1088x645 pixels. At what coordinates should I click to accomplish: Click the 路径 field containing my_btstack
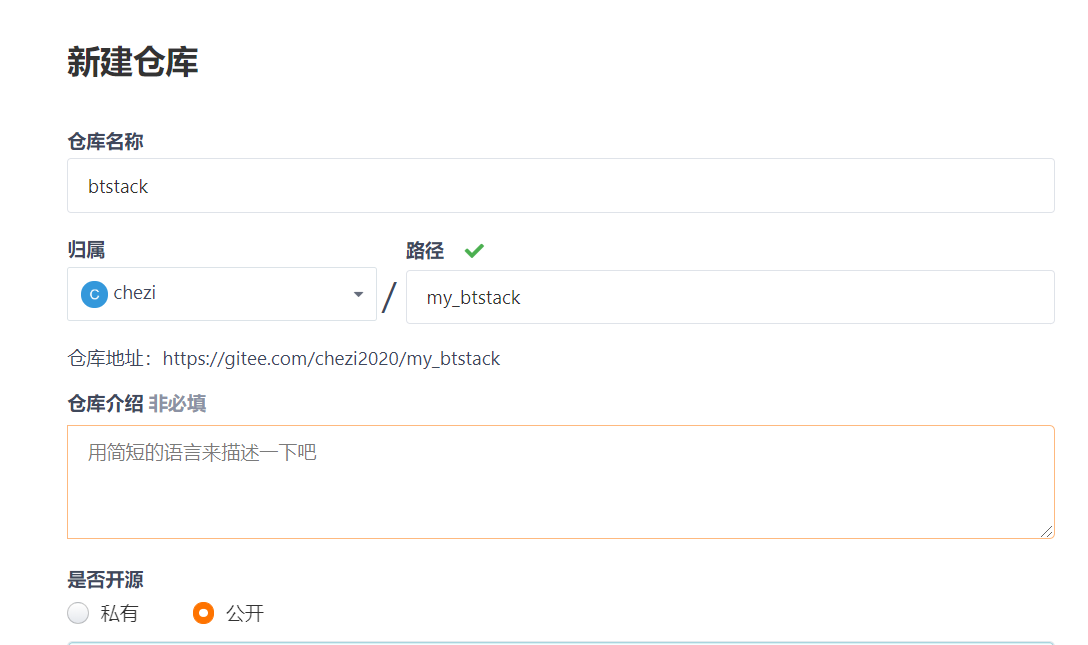730,296
